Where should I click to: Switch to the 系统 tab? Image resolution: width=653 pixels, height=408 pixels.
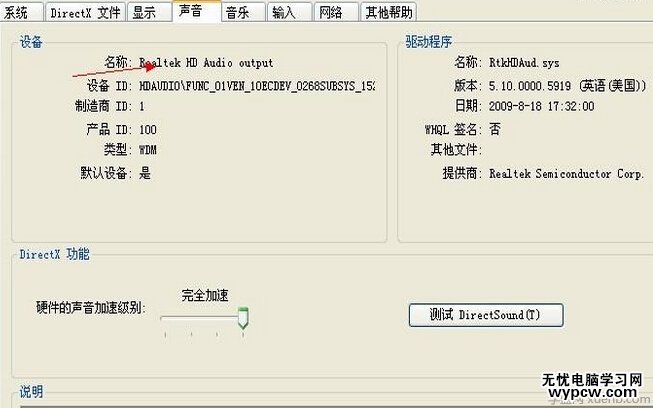click(x=21, y=12)
